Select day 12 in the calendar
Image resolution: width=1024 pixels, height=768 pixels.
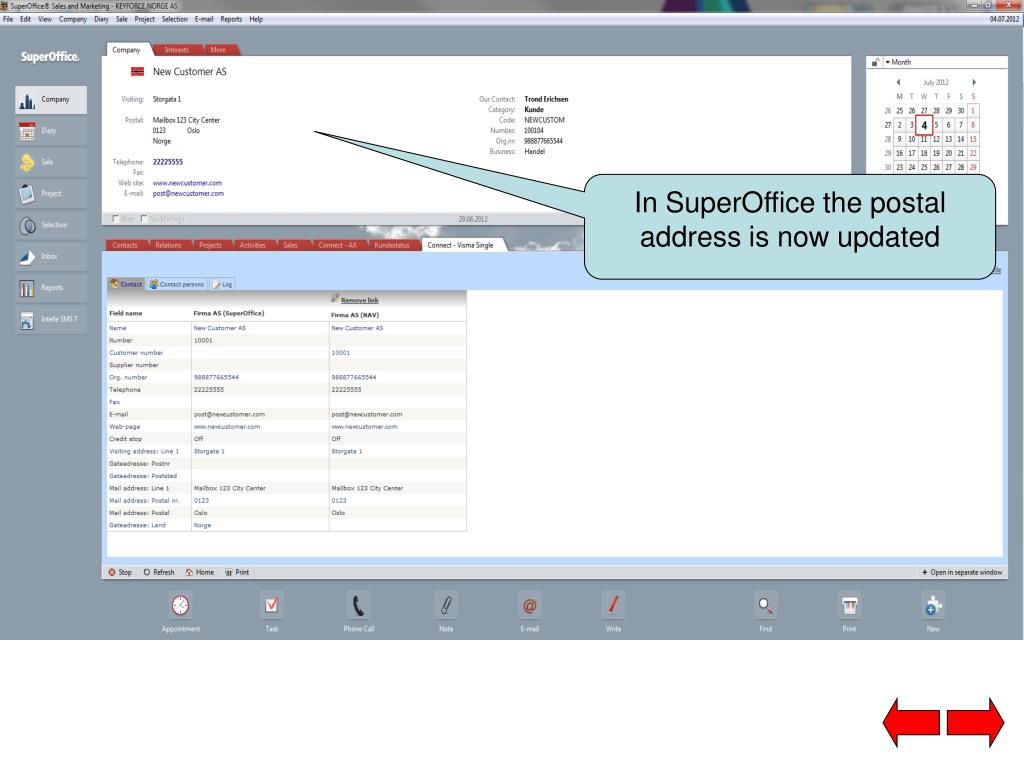(936, 139)
